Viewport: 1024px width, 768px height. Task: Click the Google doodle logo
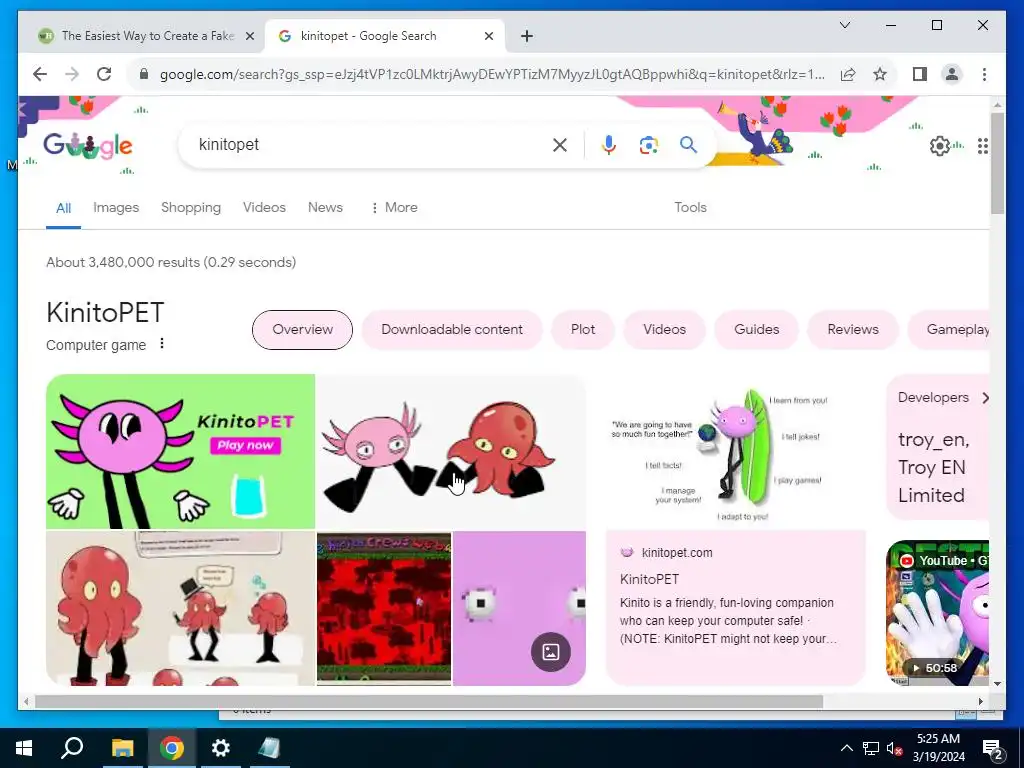coord(88,146)
